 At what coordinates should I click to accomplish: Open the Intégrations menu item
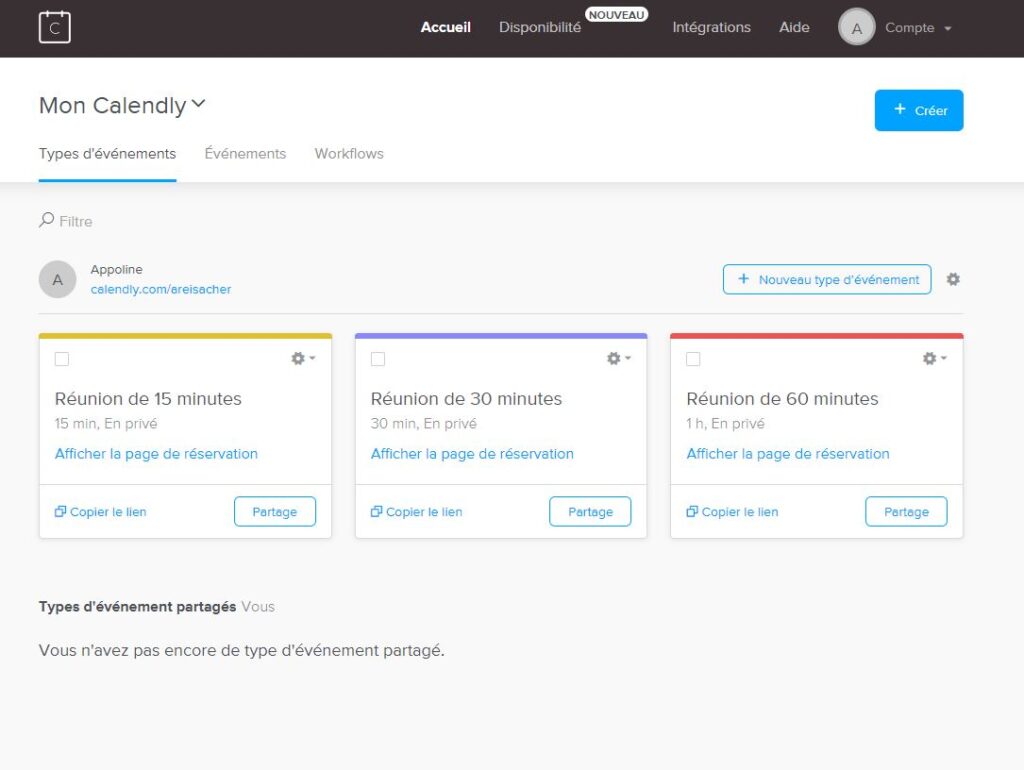coord(711,27)
